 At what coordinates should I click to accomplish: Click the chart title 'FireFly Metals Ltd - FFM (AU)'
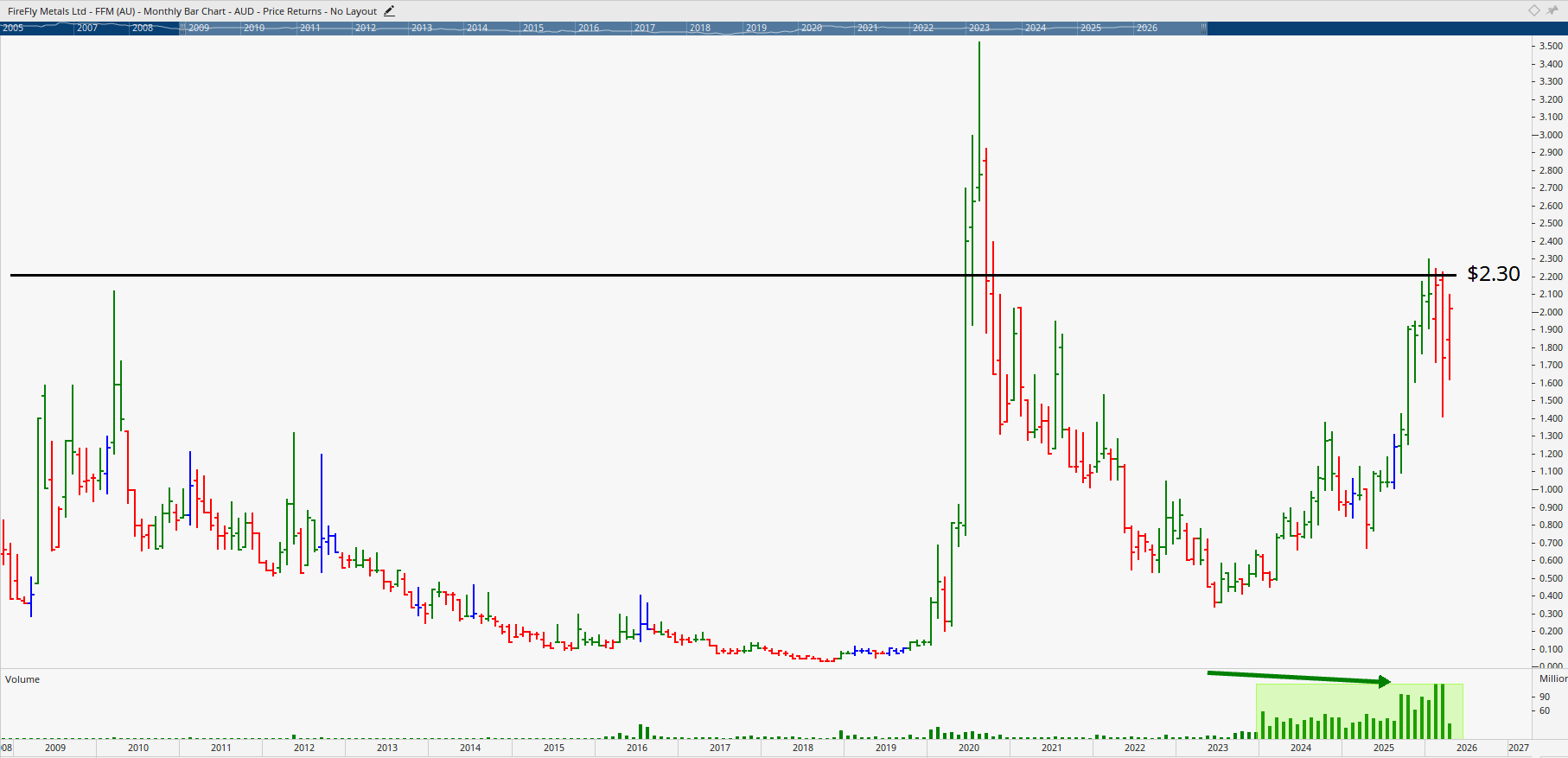[x=70, y=11]
